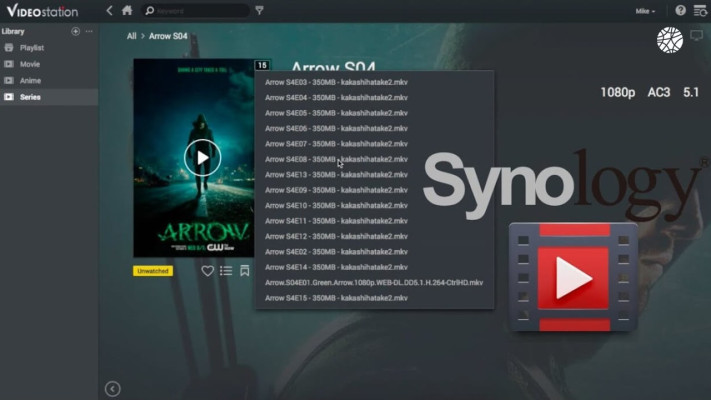Open the settings list icon at top right

(700, 10)
